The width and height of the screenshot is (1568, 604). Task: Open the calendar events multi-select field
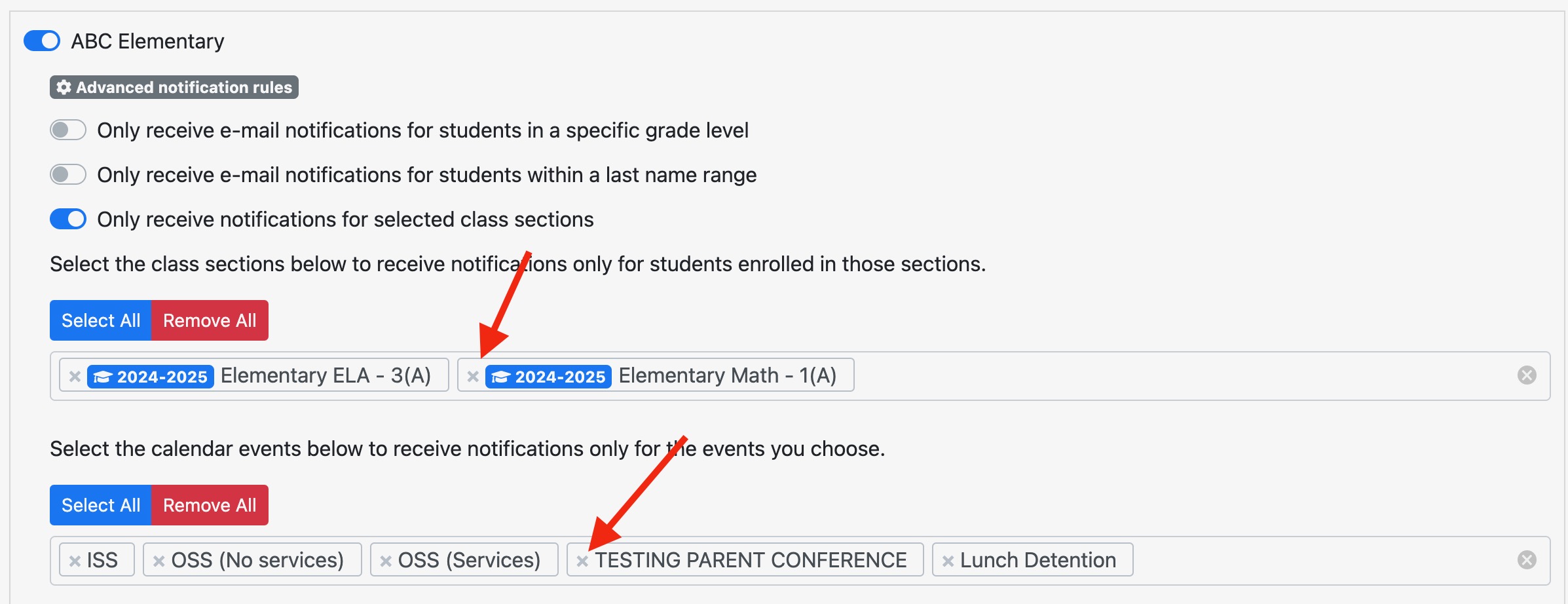click(1310, 561)
